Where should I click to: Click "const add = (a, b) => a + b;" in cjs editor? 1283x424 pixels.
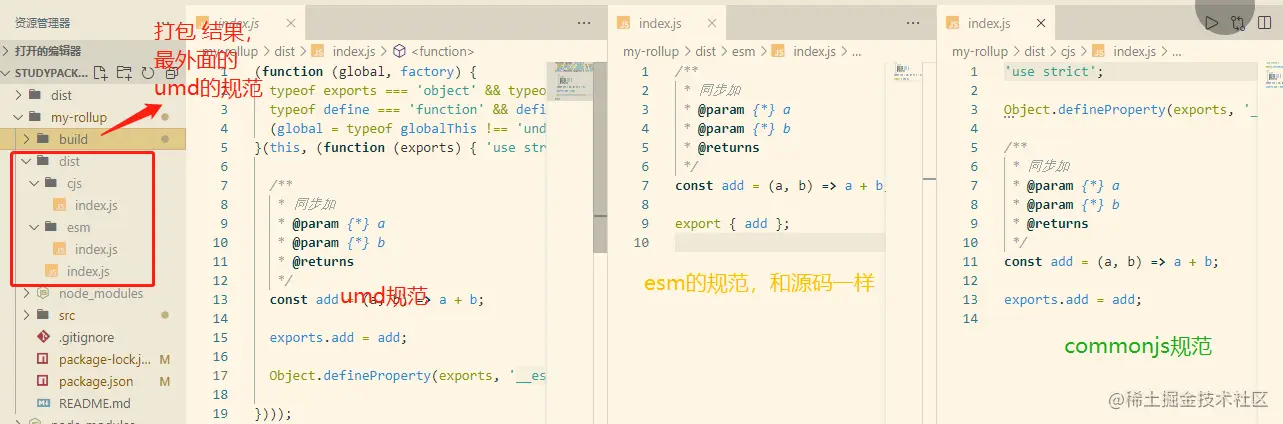(x=1111, y=261)
